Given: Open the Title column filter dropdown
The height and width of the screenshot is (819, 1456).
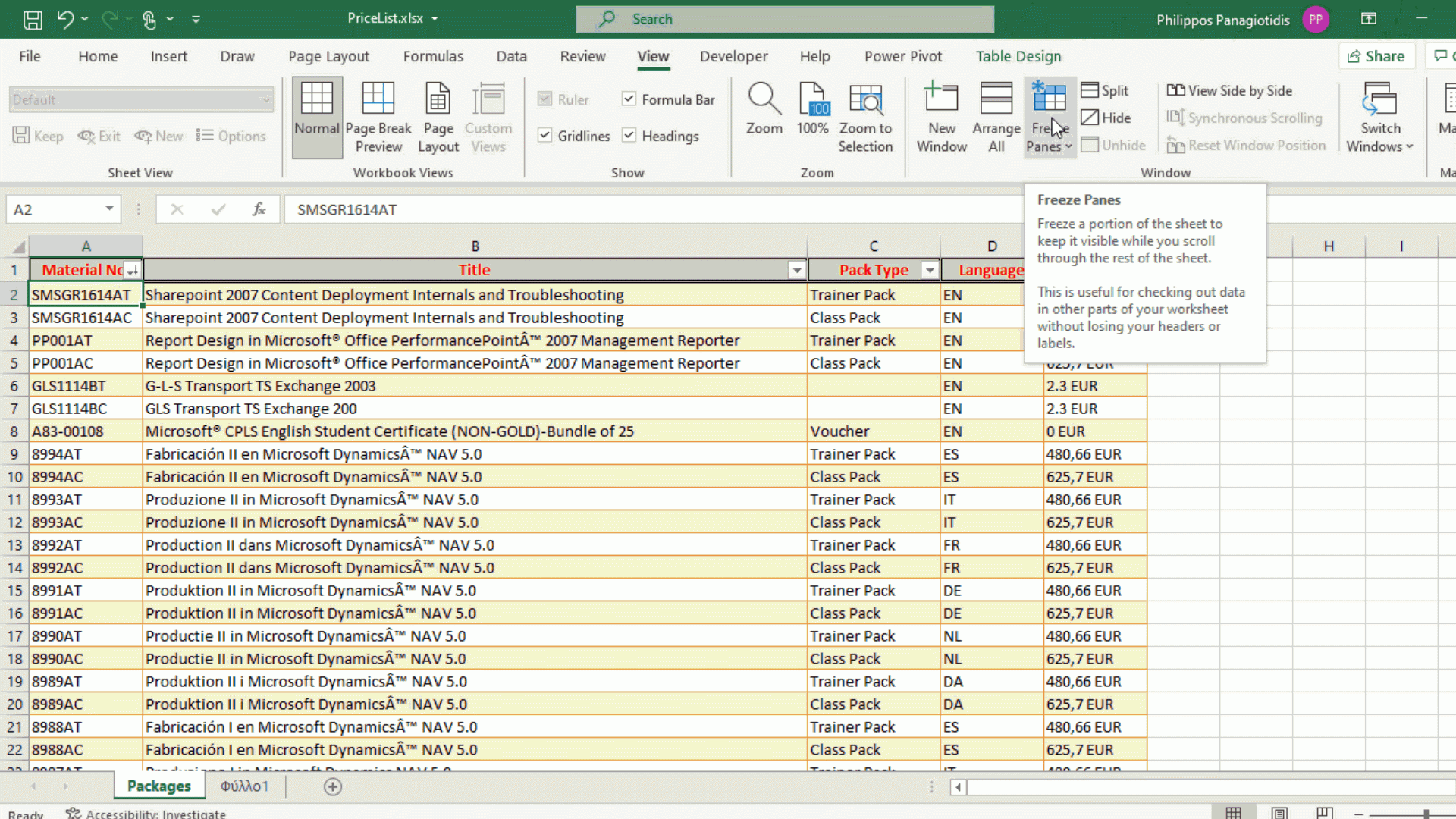Looking at the screenshot, I should click(x=796, y=270).
